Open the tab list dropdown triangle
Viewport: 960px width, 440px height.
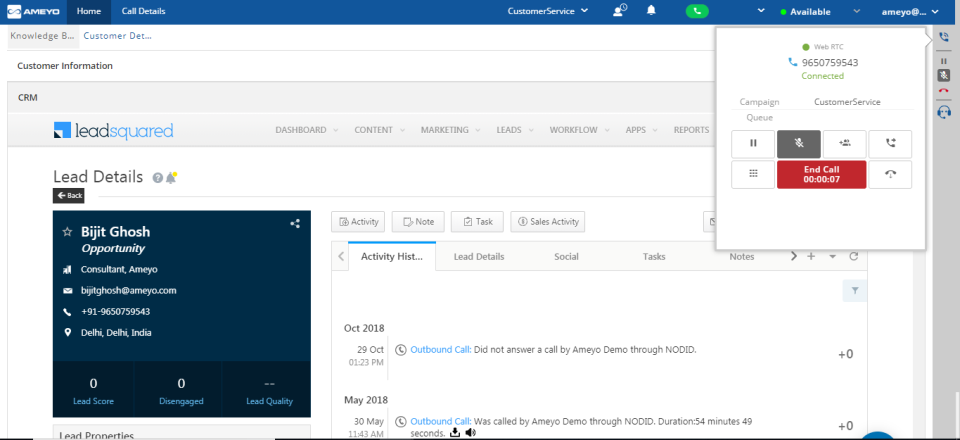pos(833,257)
